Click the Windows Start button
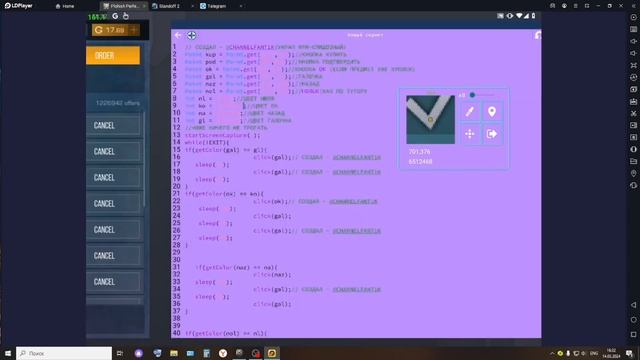This screenshot has width=640, height=360. tap(8, 353)
